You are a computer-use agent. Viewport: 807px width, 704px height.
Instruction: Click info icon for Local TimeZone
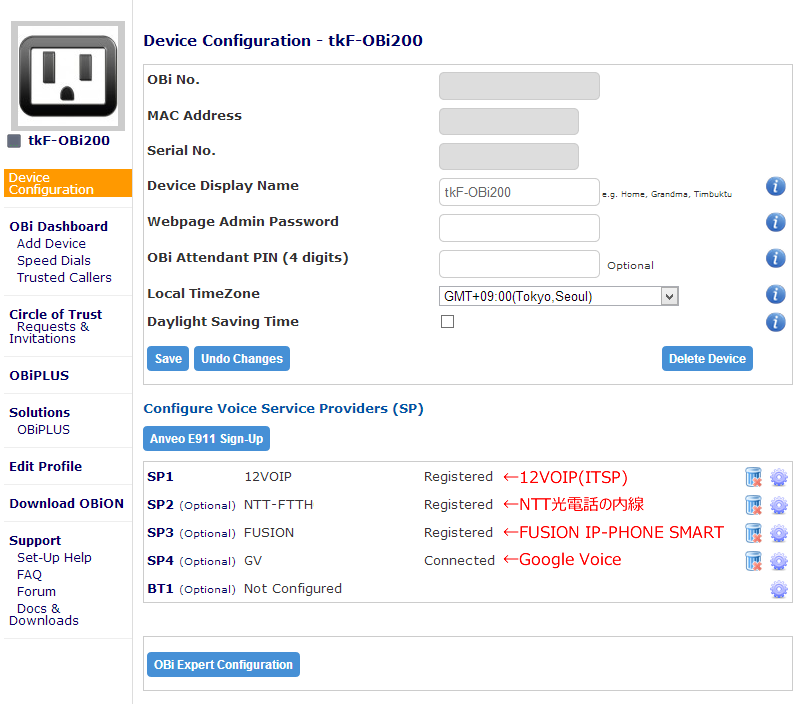tap(775, 294)
